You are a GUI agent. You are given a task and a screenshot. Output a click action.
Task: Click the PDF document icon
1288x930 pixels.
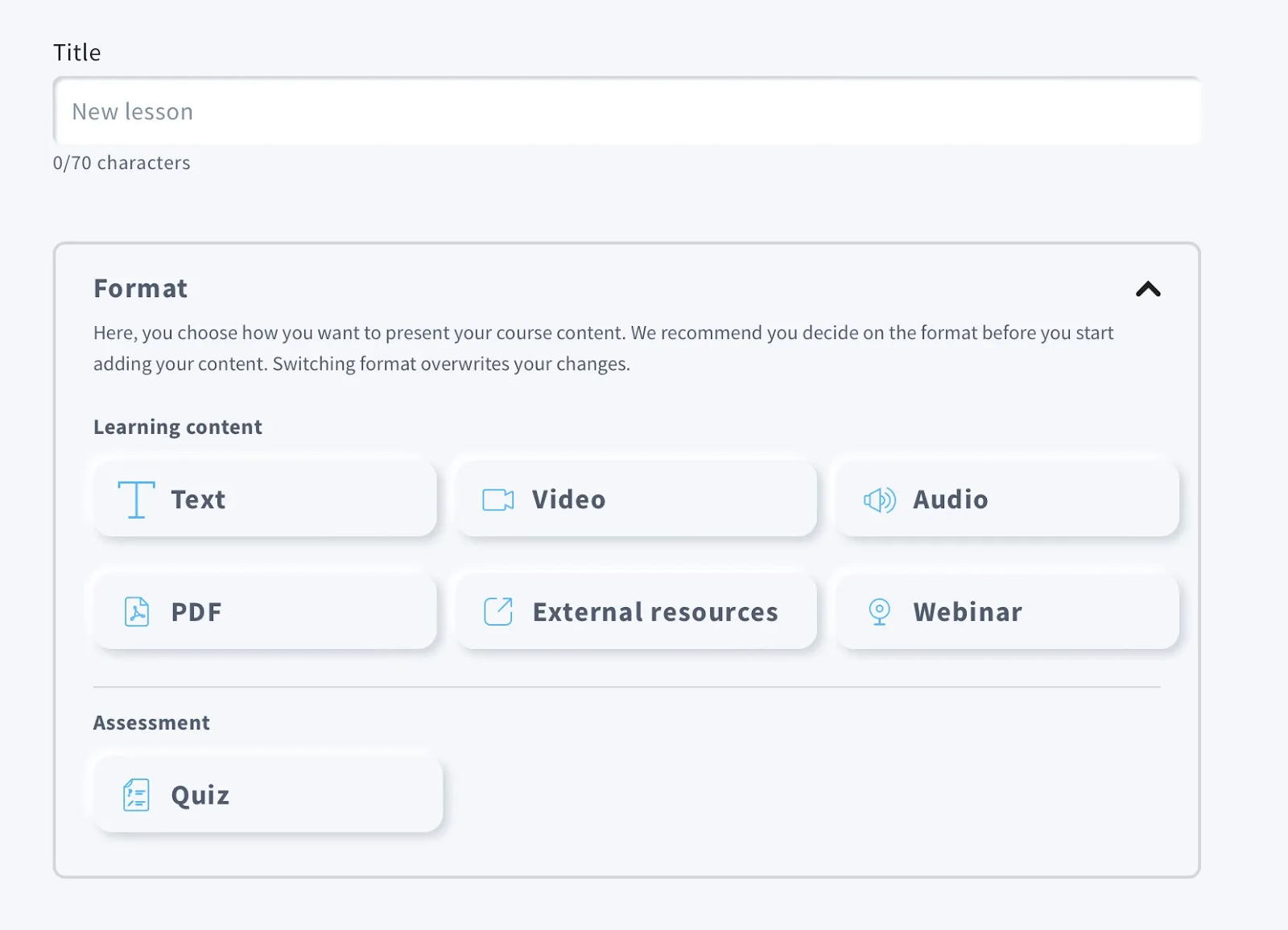pyautogui.click(x=137, y=612)
